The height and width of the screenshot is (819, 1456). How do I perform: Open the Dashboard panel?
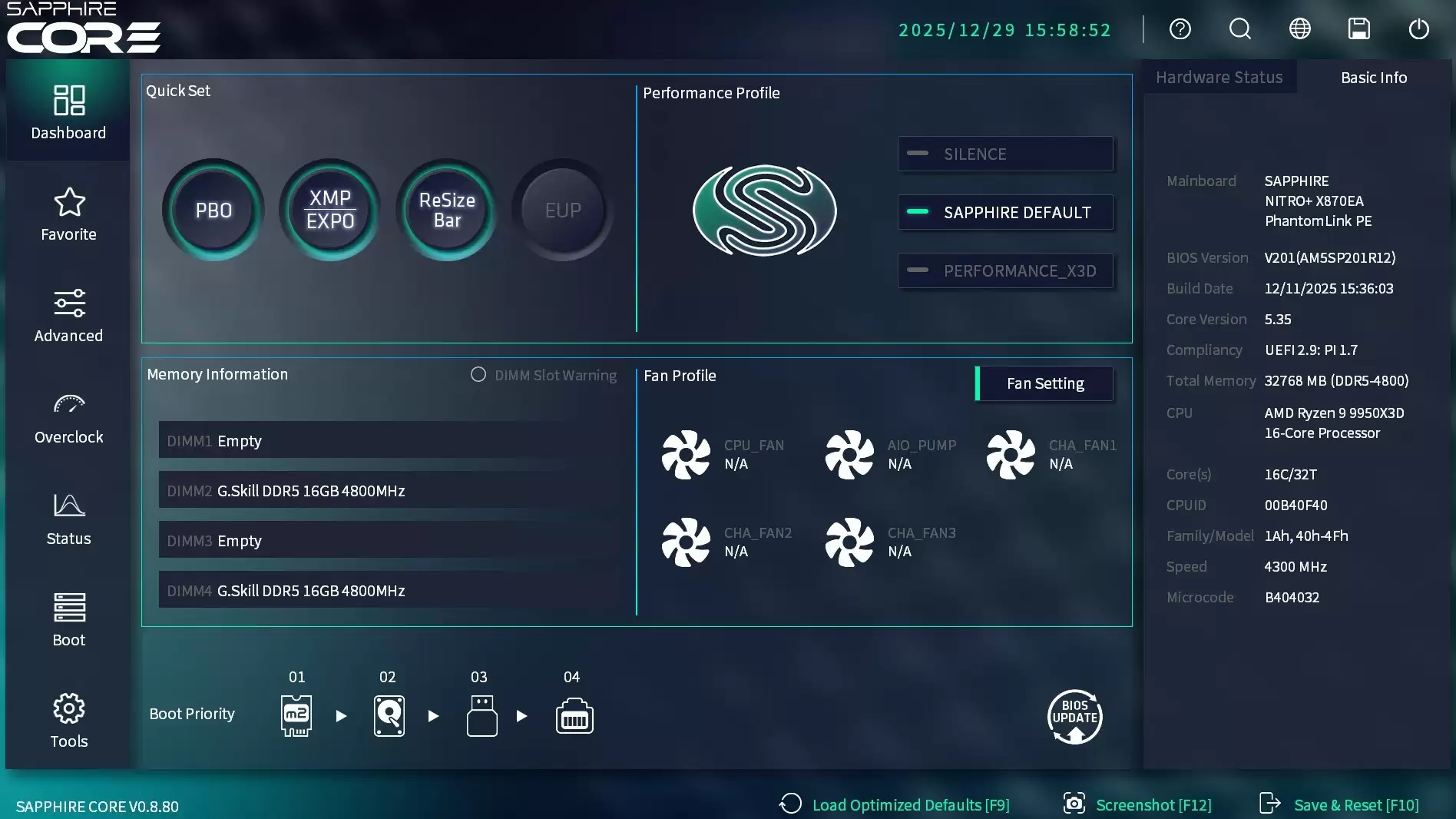pos(68,111)
